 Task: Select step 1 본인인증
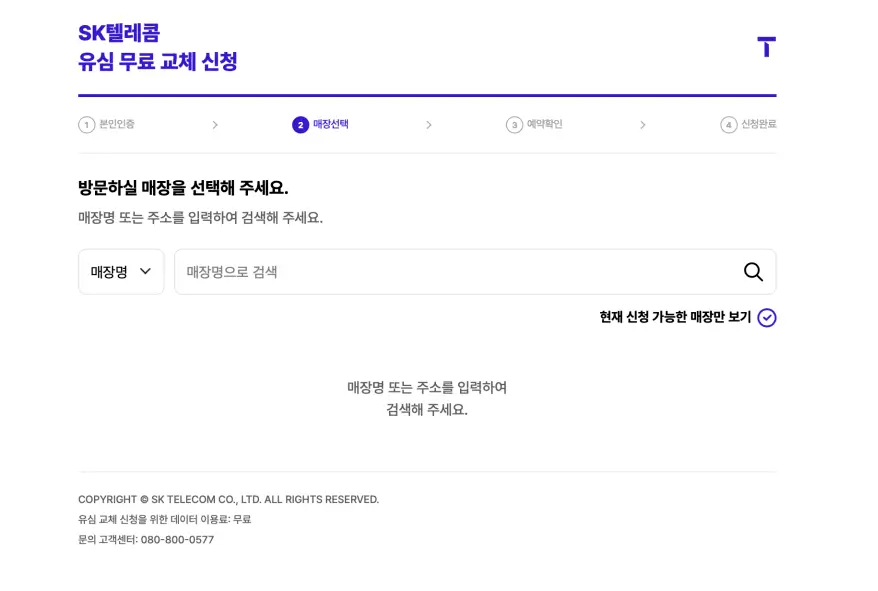point(106,124)
